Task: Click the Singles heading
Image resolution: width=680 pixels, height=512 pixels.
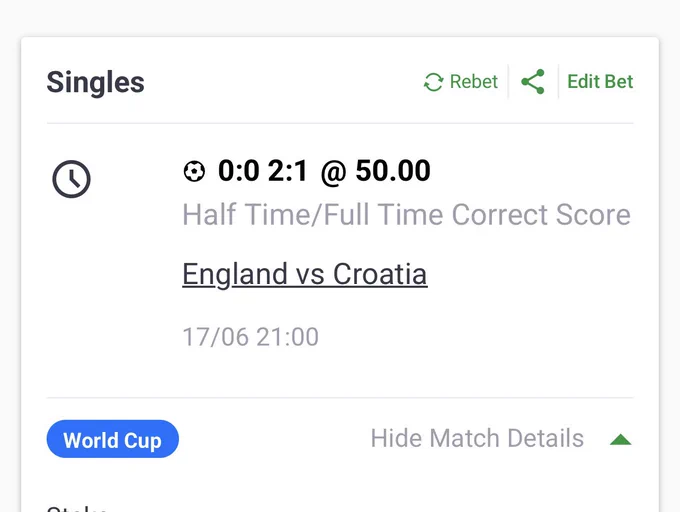Action: 95,82
